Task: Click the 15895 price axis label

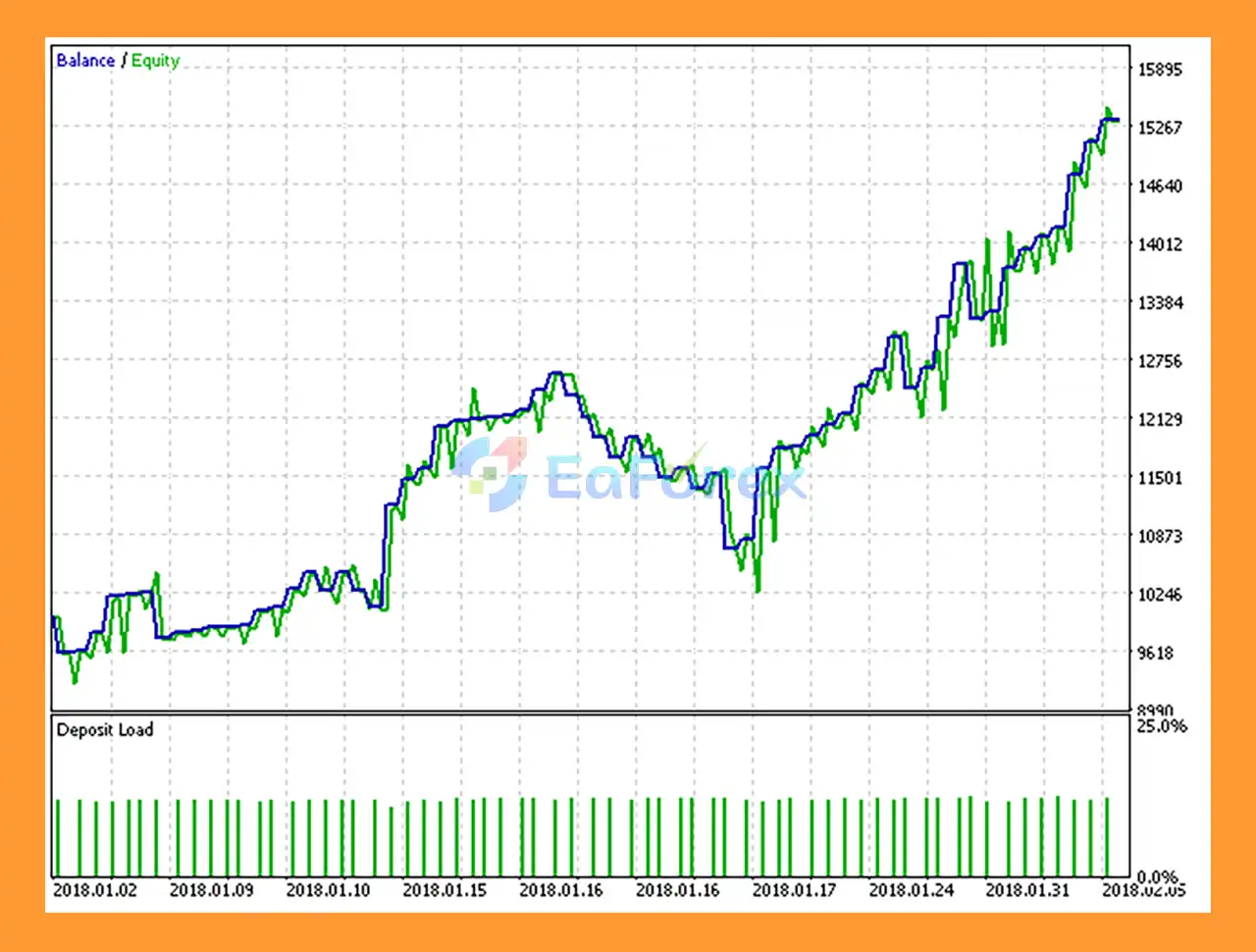Action: tap(1159, 70)
